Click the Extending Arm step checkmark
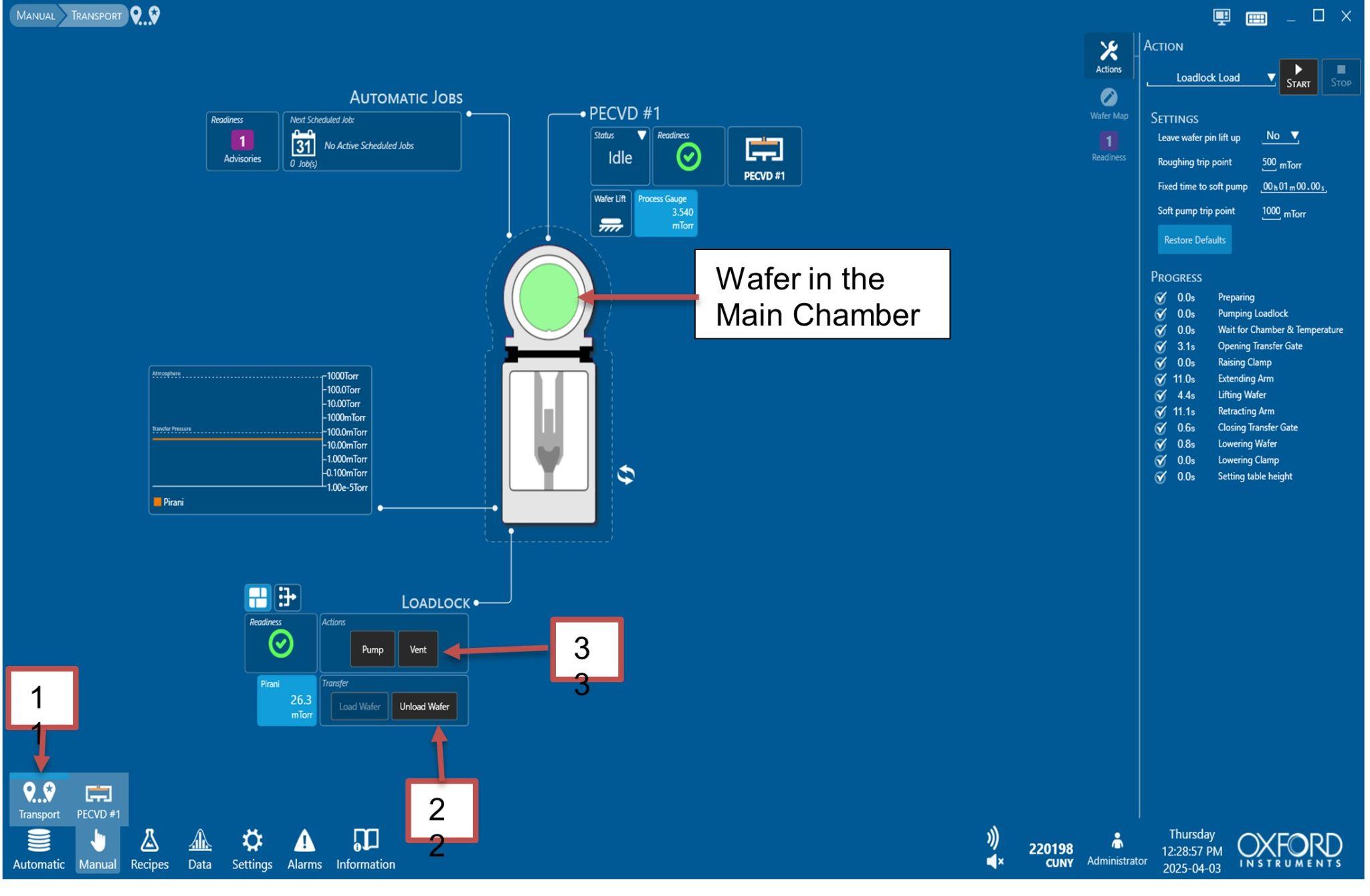 [1161, 379]
